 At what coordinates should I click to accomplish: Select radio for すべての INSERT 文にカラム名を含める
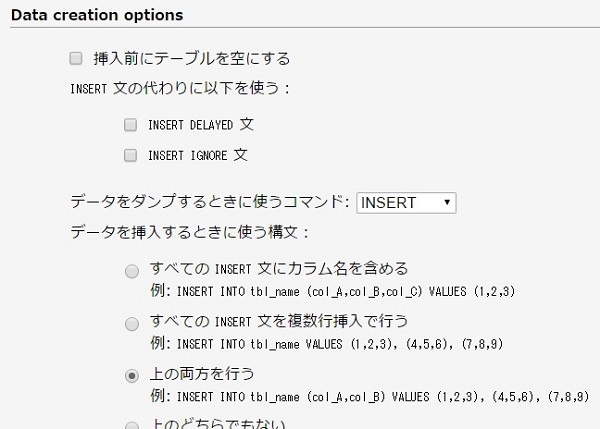click(x=132, y=271)
